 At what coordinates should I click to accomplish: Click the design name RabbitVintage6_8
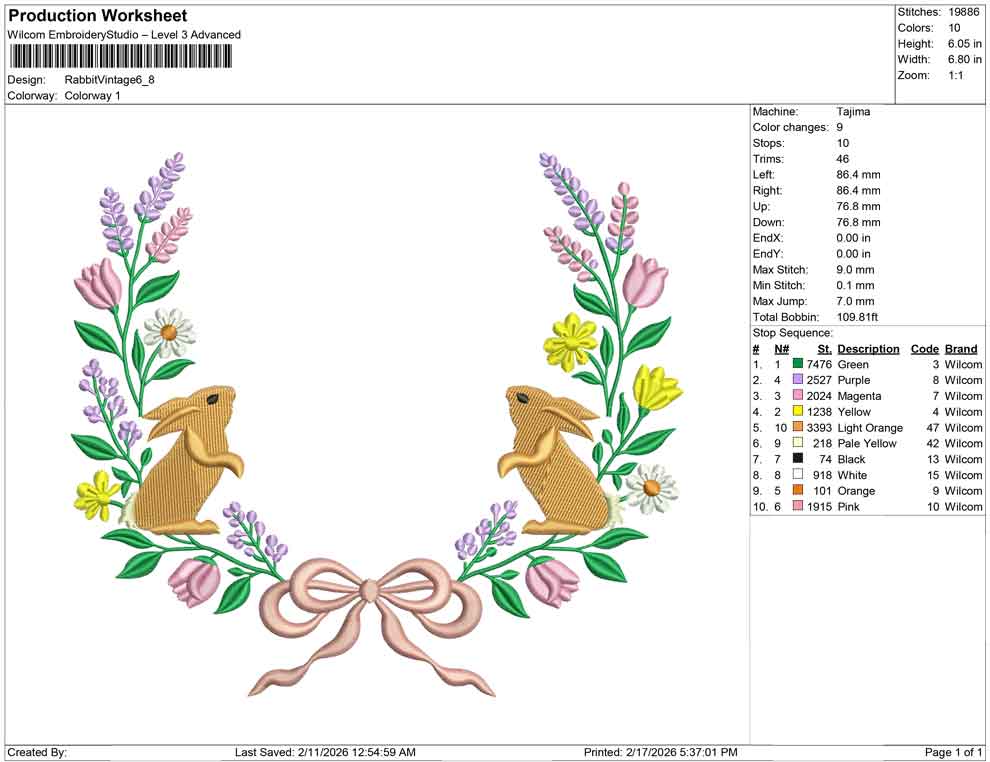coord(110,81)
